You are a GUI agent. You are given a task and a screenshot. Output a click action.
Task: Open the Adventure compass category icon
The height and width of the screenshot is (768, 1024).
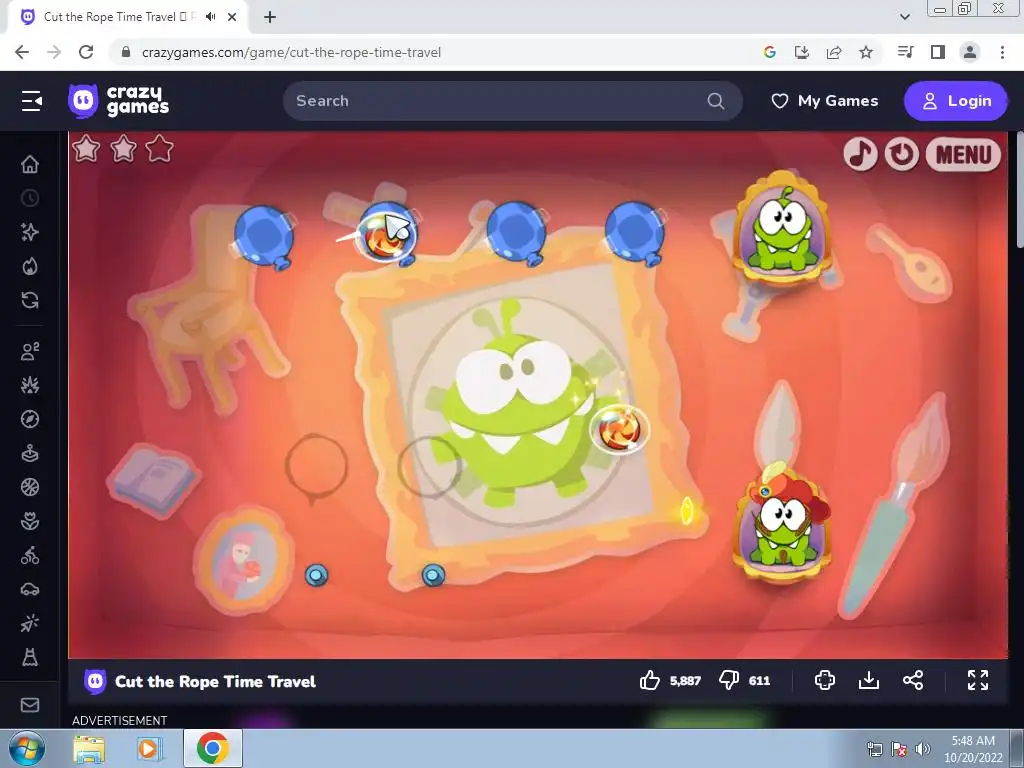tap(30, 419)
